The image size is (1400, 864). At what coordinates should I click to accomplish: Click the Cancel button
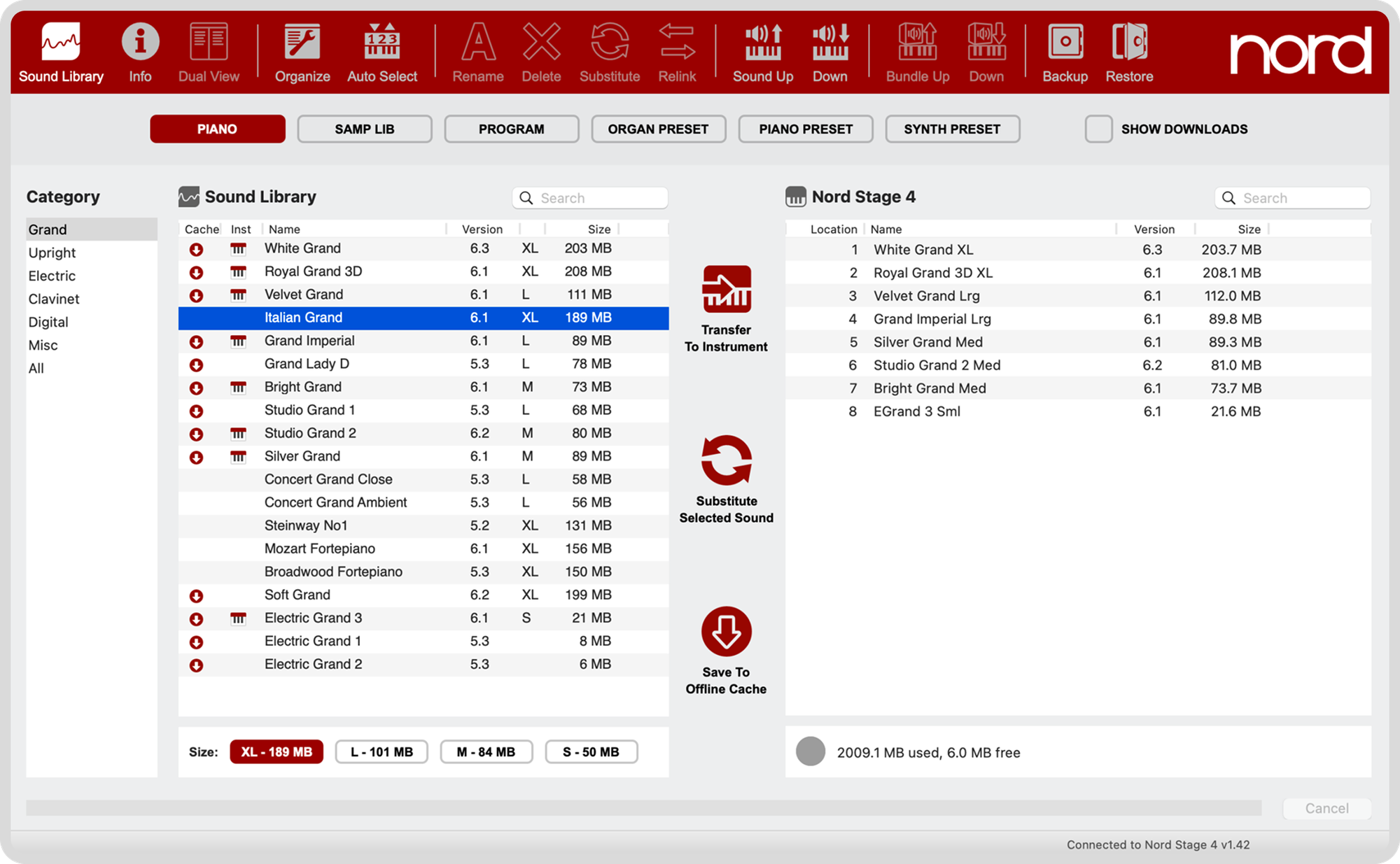pos(1326,808)
